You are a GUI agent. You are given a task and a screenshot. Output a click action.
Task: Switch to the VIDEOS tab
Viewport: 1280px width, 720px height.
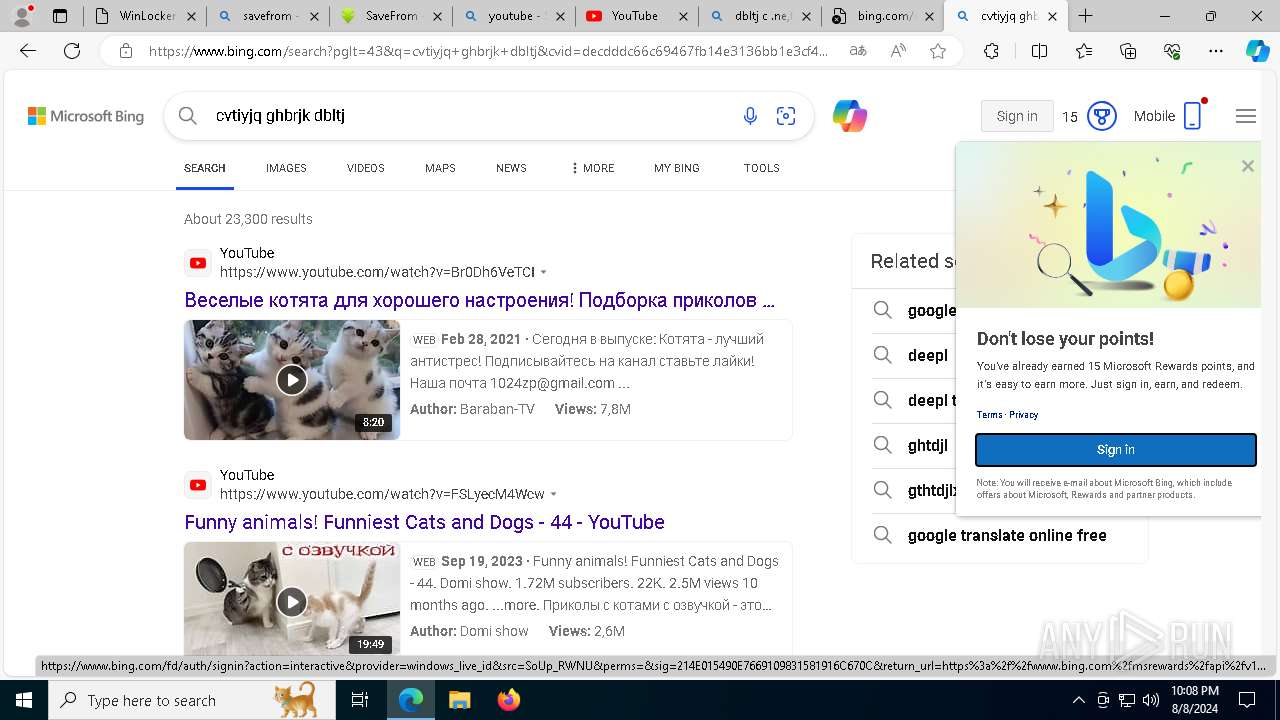366,168
